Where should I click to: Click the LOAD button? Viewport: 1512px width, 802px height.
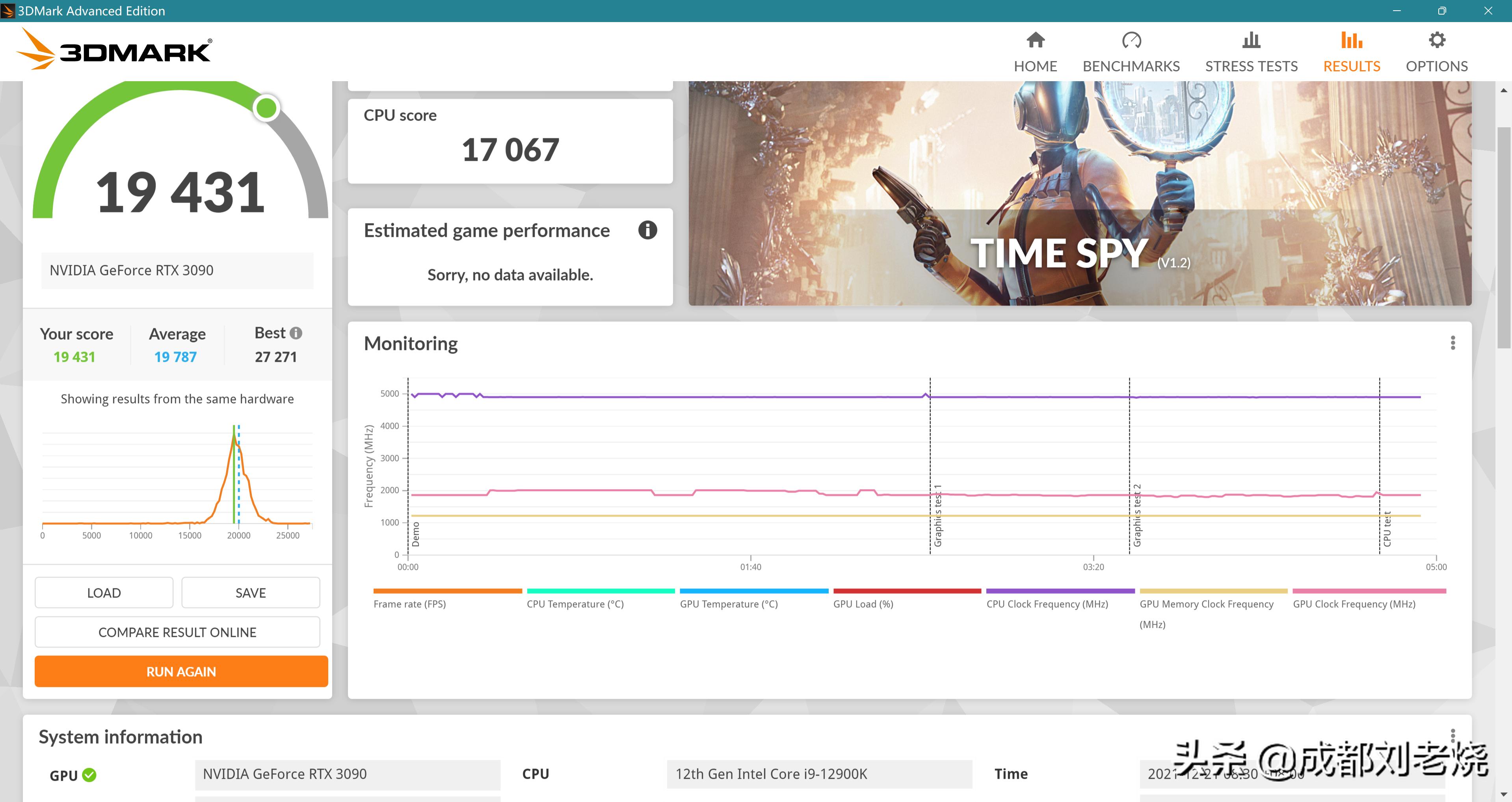[104, 593]
